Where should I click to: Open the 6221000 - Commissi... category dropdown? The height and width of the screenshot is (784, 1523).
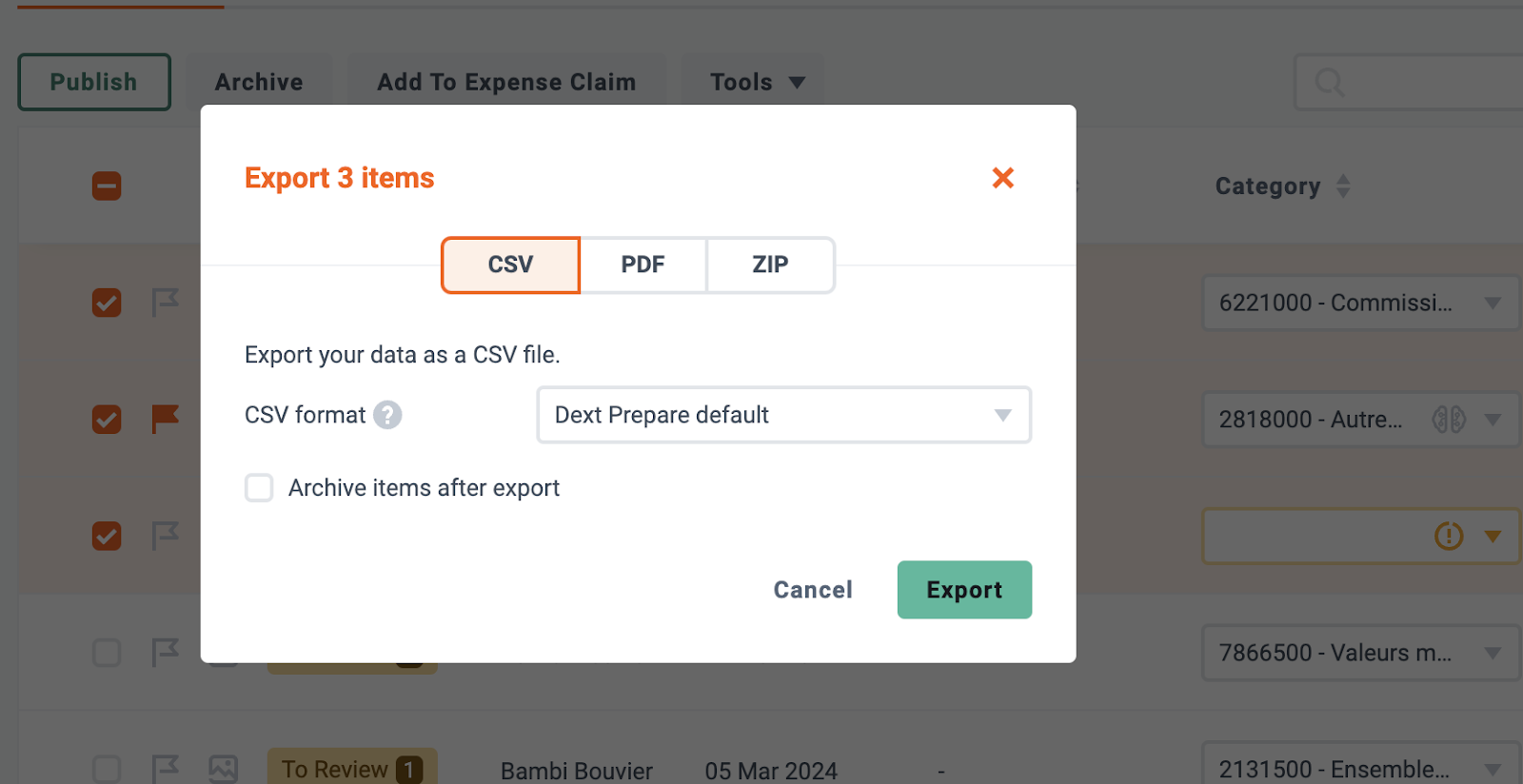click(1361, 303)
